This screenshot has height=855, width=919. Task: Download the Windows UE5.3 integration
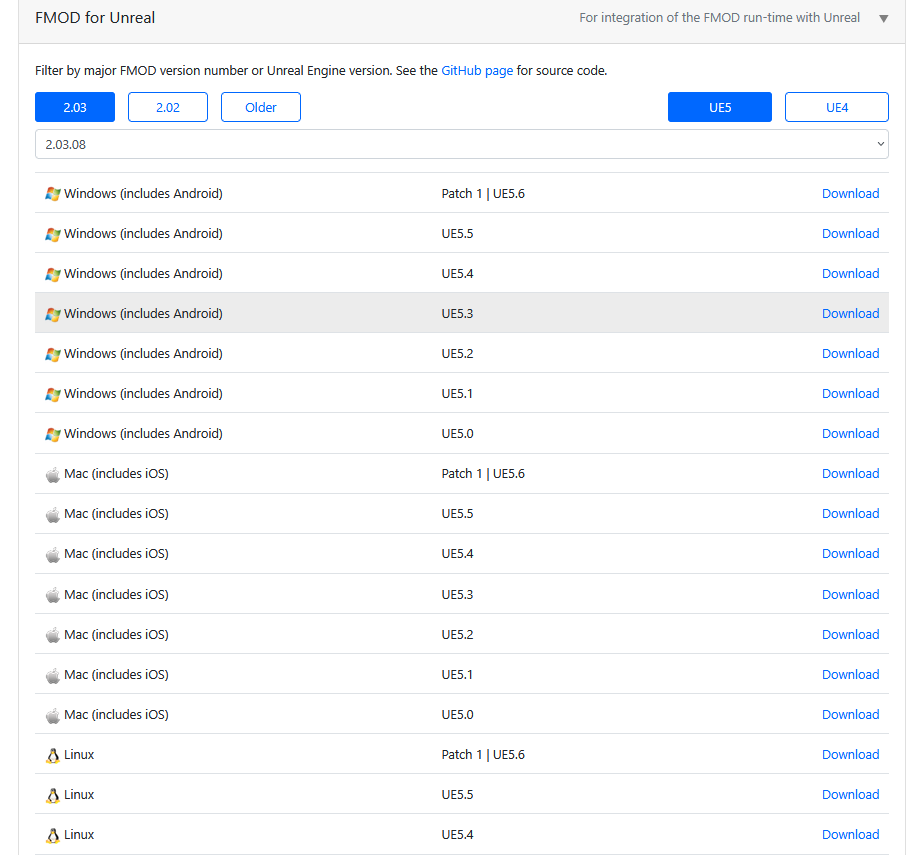850,314
